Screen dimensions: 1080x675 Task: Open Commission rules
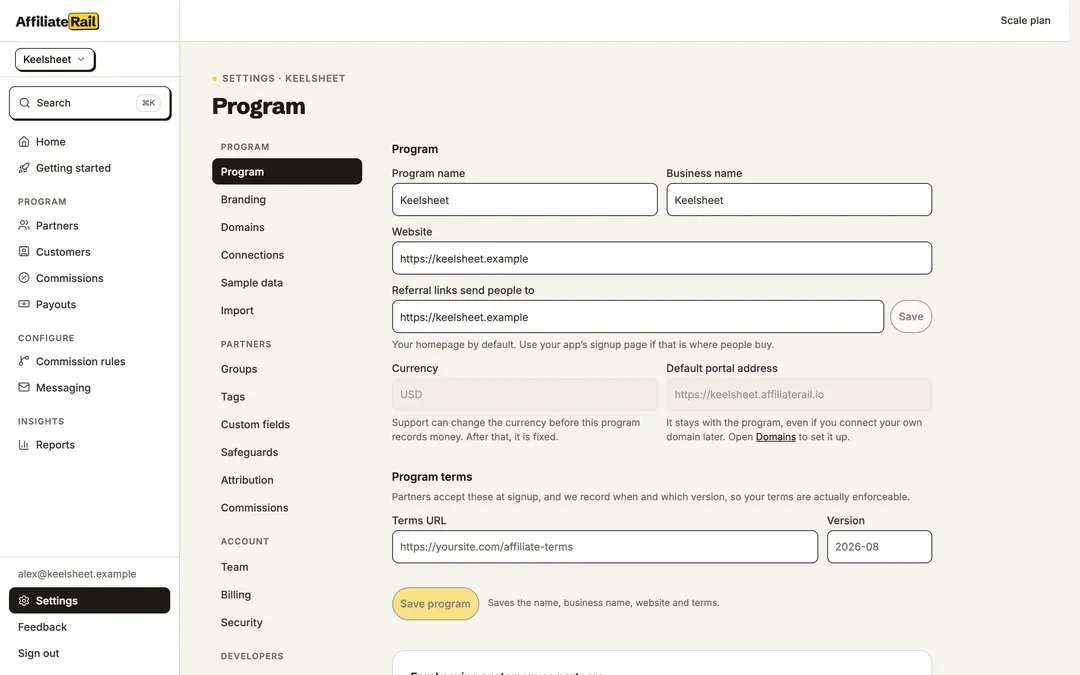[x=90, y=361]
